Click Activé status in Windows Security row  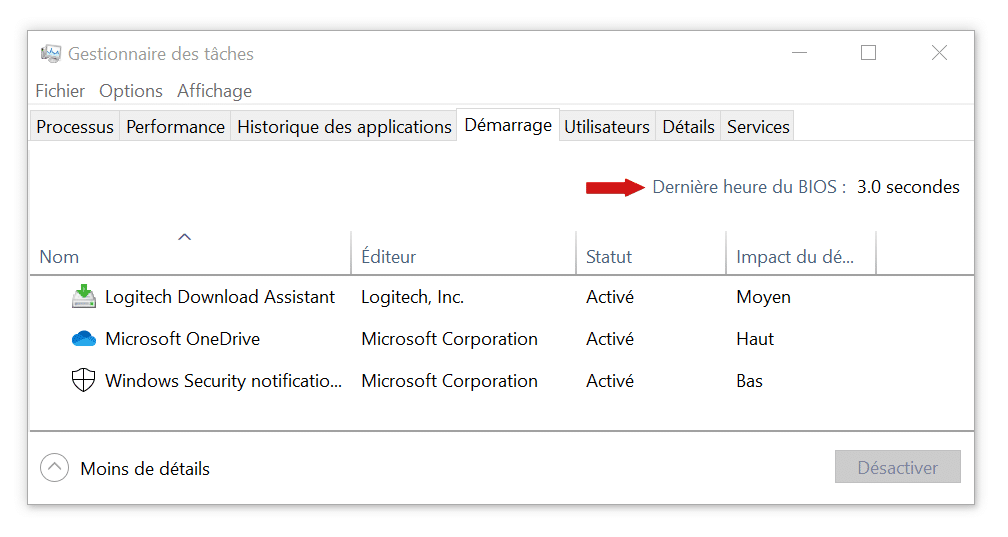click(610, 381)
